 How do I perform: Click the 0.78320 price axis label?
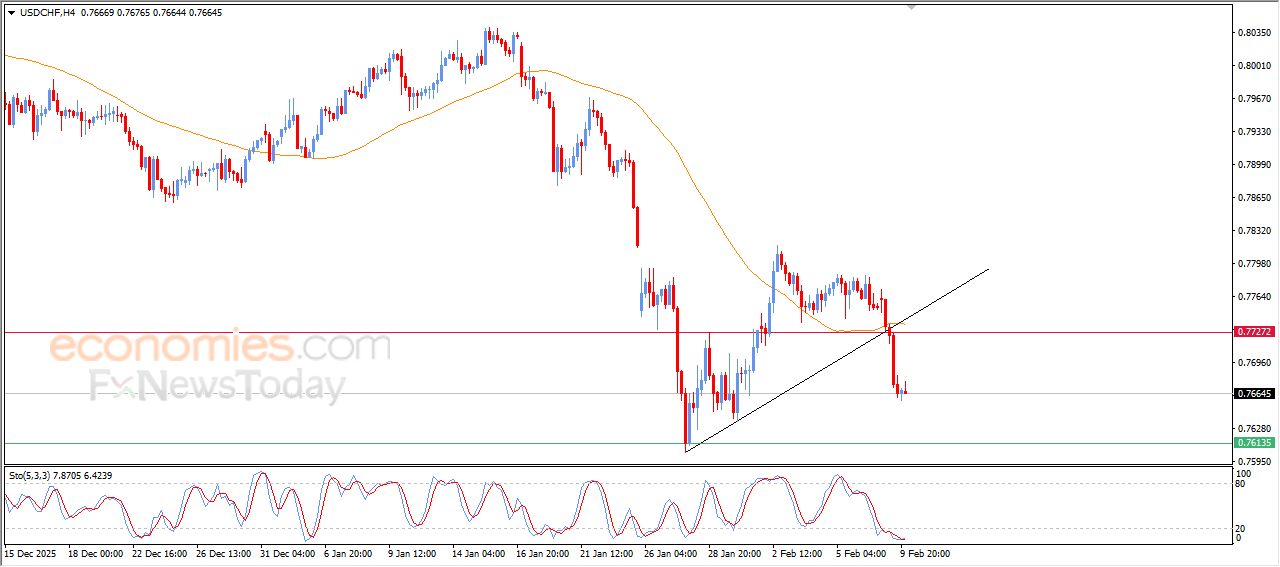coord(1254,231)
